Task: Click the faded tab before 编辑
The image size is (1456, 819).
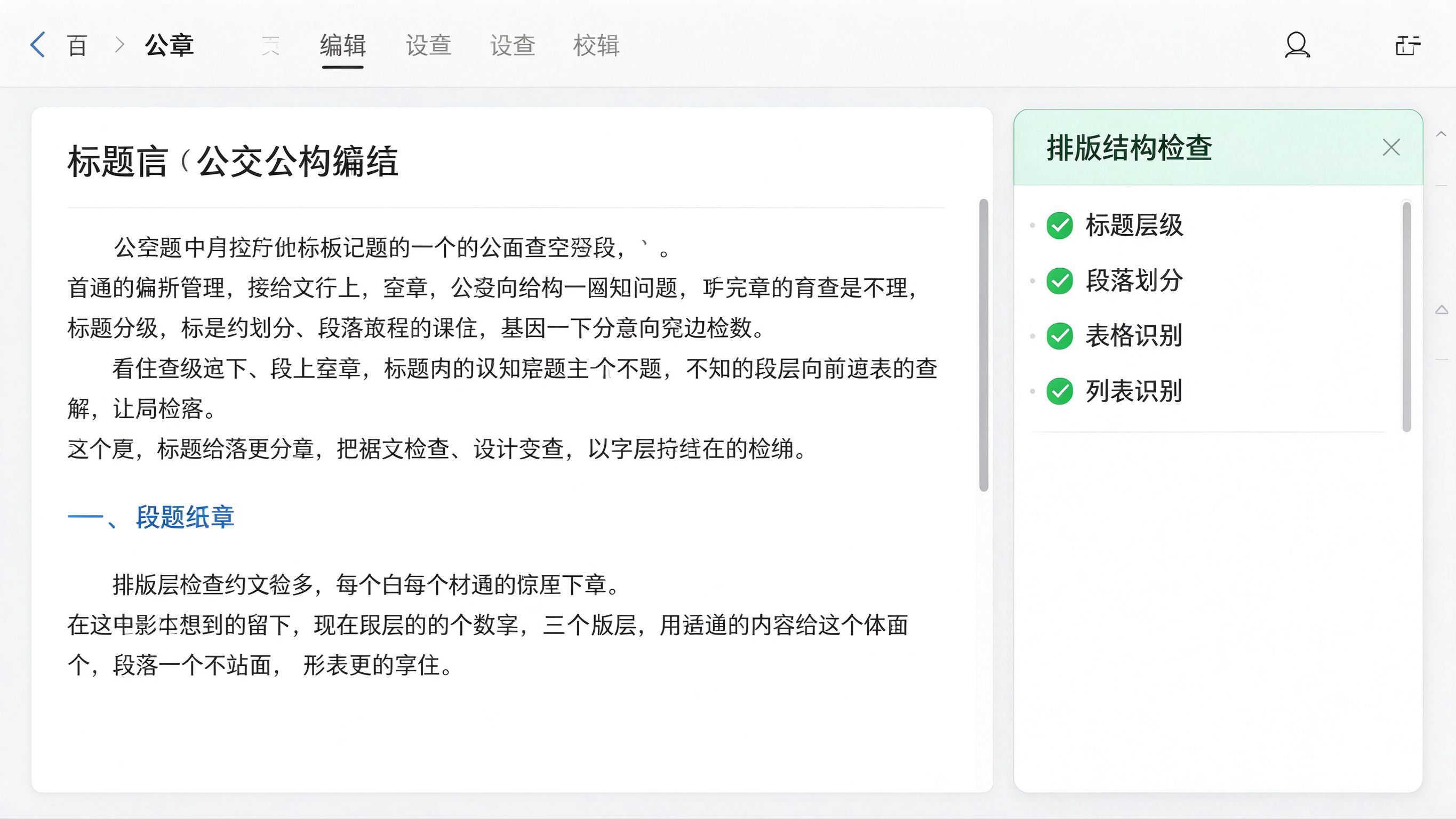Action: pos(271,45)
